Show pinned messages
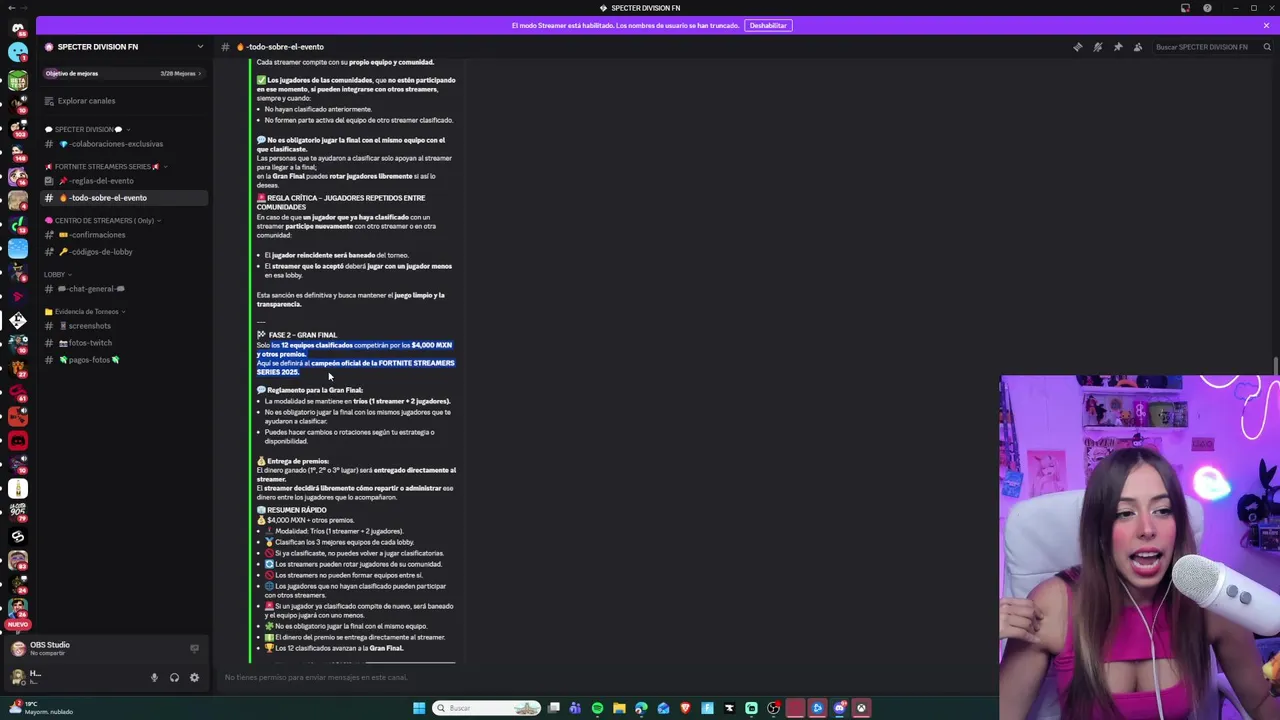The height and width of the screenshot is (720, 1280). pos(1117,47)
